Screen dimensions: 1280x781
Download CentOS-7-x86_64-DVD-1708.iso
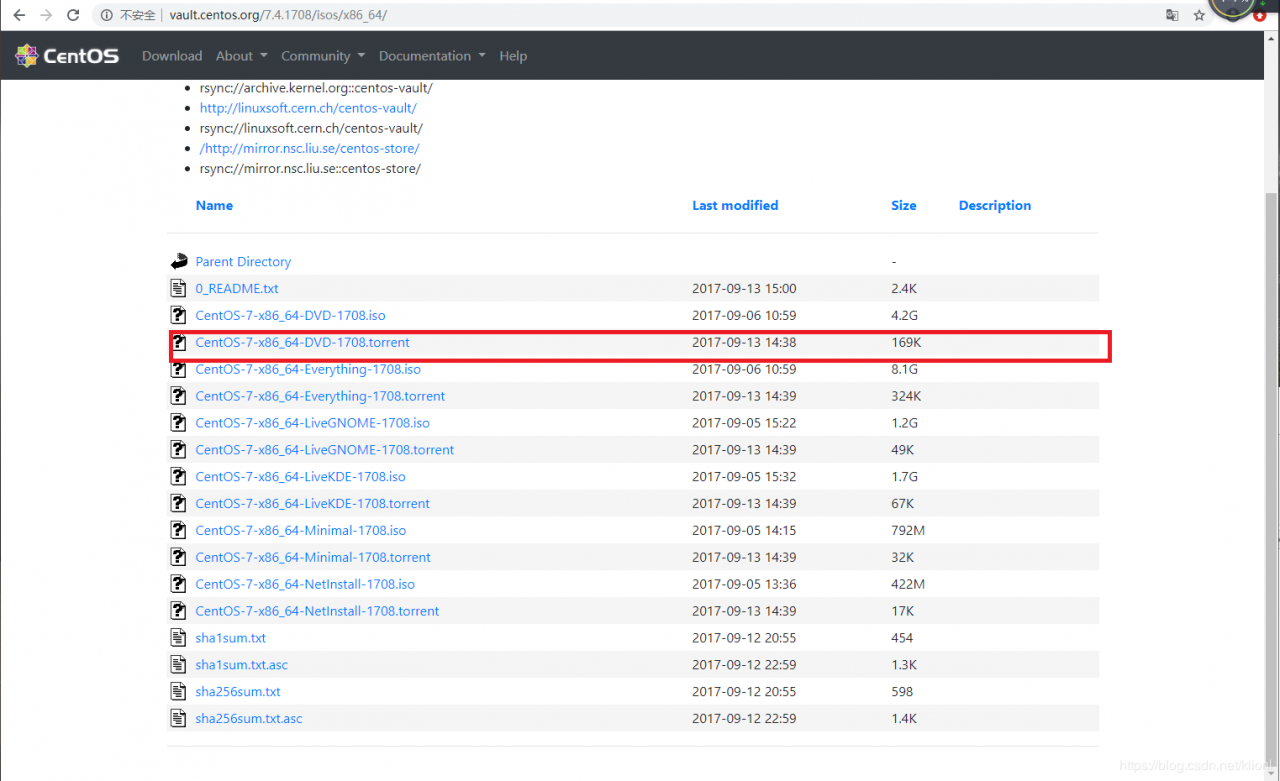click(290, 315)
